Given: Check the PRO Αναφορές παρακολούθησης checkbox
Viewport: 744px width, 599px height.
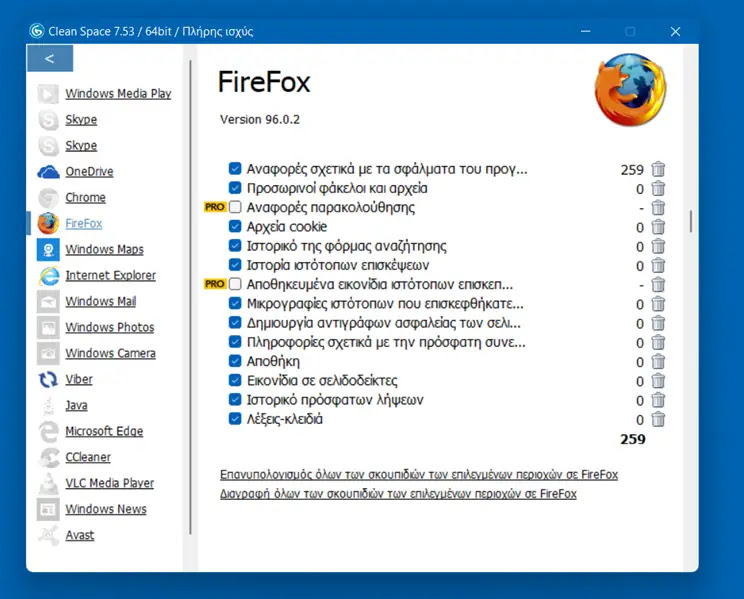Looking at the screenshot, I should [235, 207].
